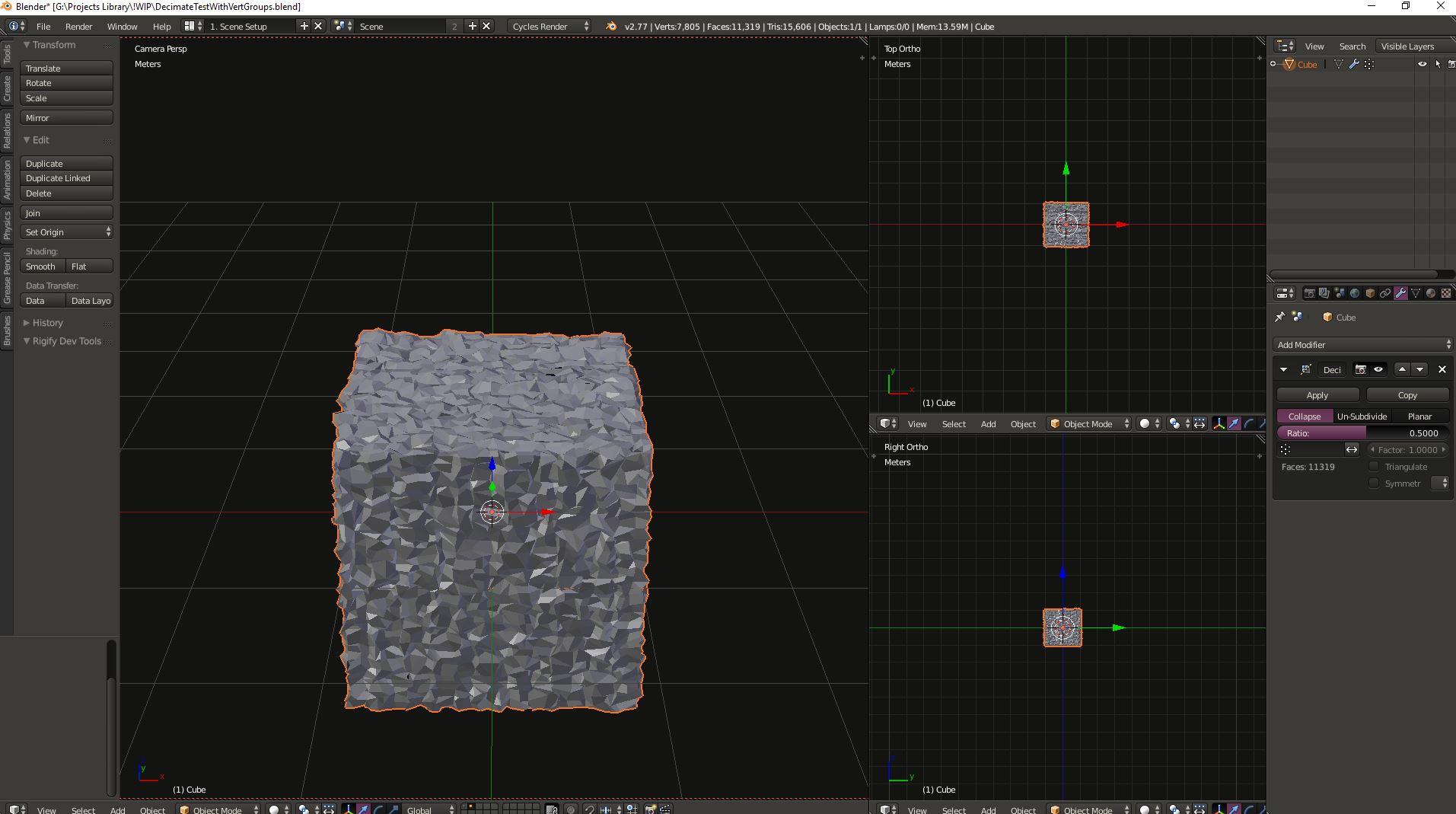Open the Texture checkerboard properties tab
The width and height of the screenshot is (1456, 814).
[1446, 293]
